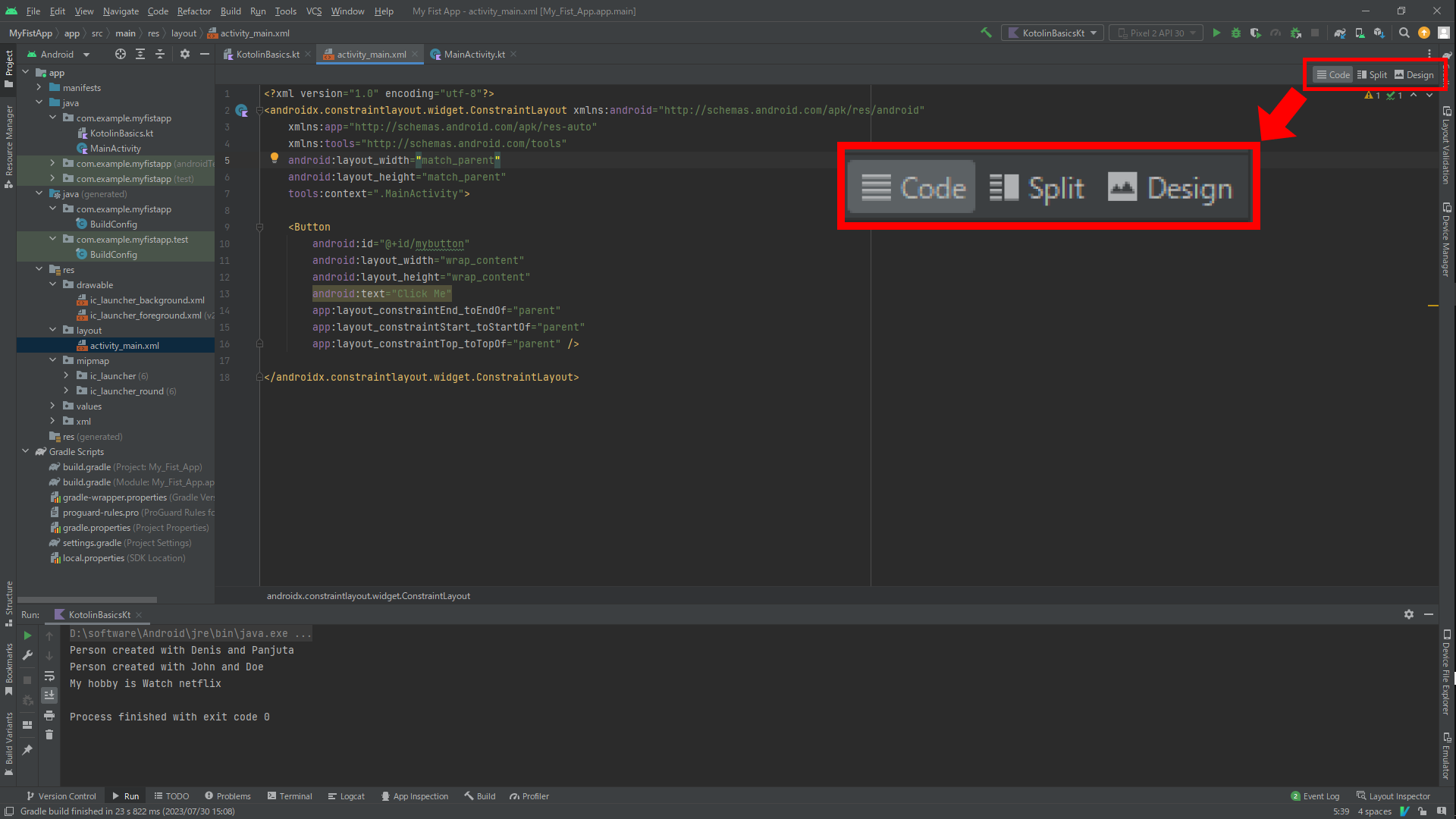
Task: Toggle soft-wrap in the run console
Action: pyautogui.click(x=49, y=676)
